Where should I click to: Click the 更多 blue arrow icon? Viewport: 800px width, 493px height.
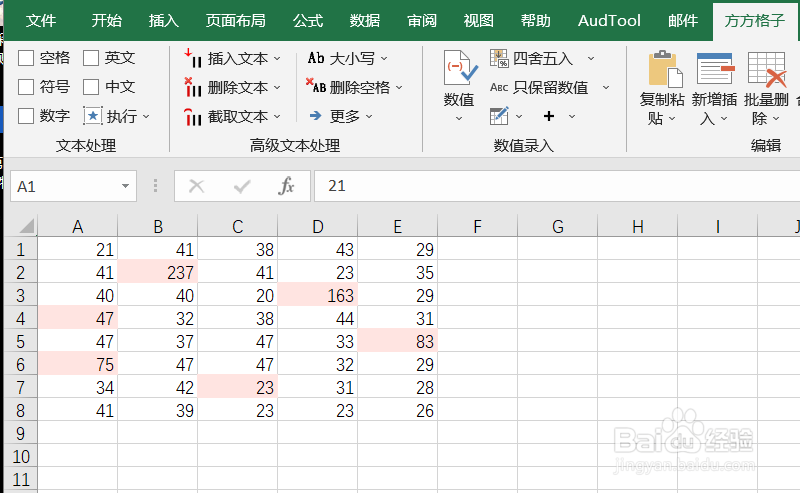pyautogui.click(x=316, y=116)
